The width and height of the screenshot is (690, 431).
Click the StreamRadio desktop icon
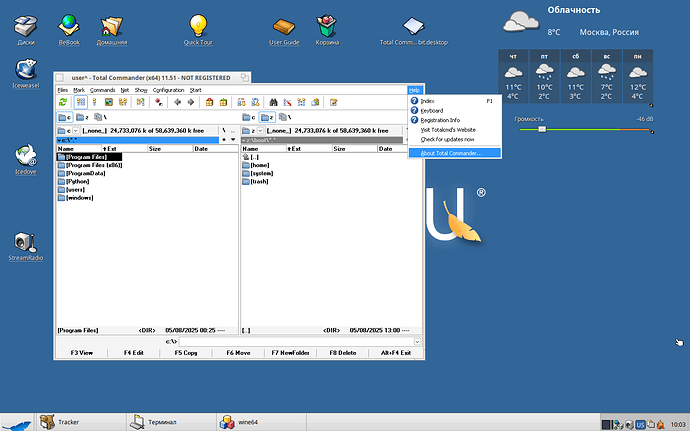click(26, 247)
